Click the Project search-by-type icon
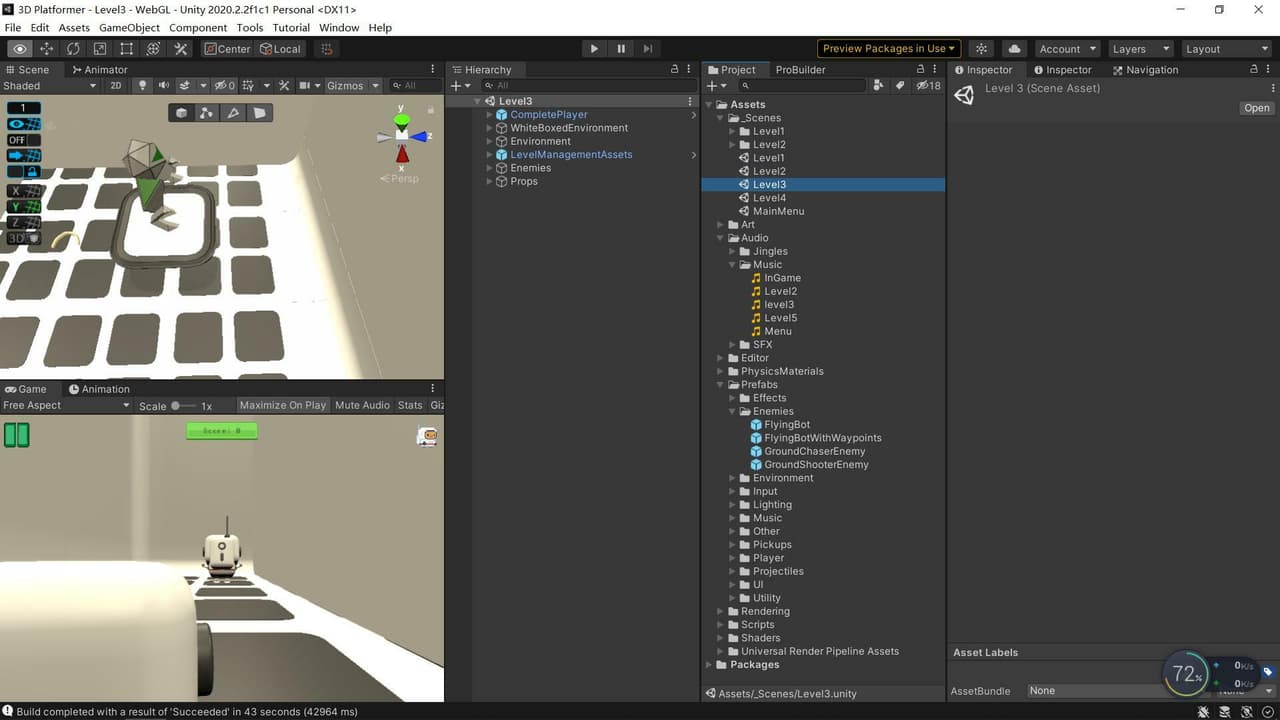The image size is (1280, 720). tap(878, 85)
